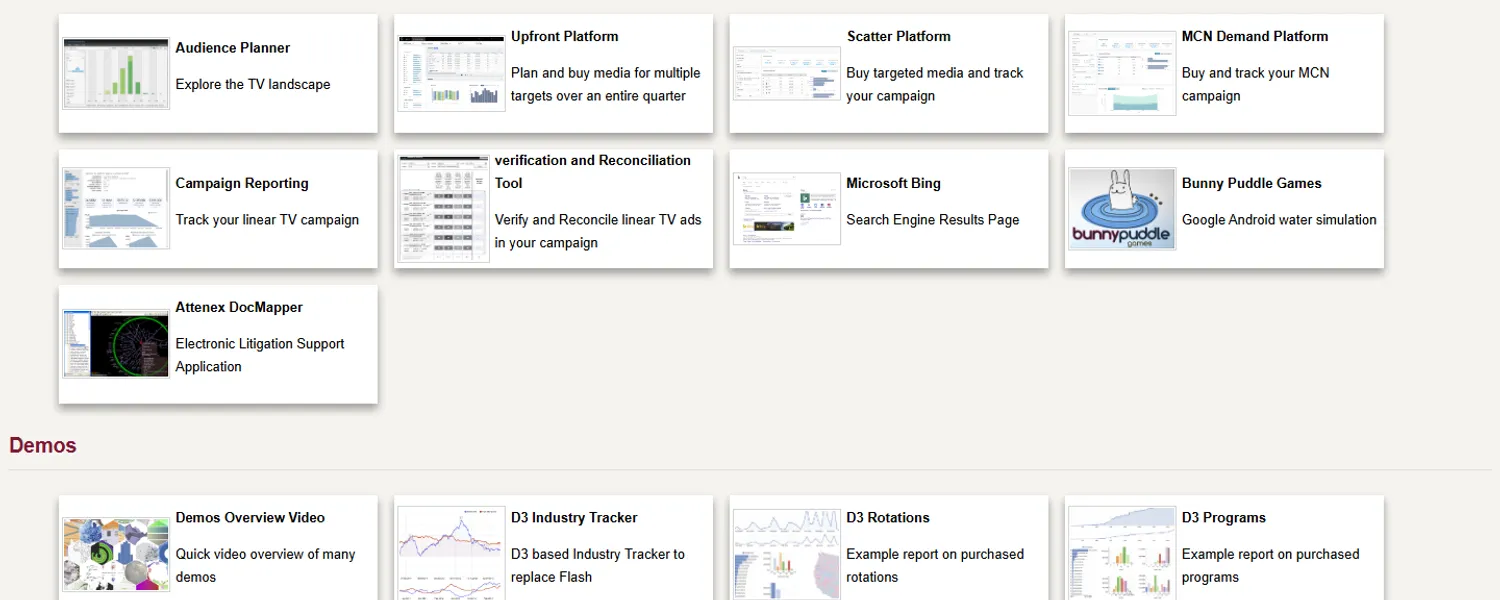Select 'Buy and track your MCN' text
1500x600 pixels.
click(1256, 73)
